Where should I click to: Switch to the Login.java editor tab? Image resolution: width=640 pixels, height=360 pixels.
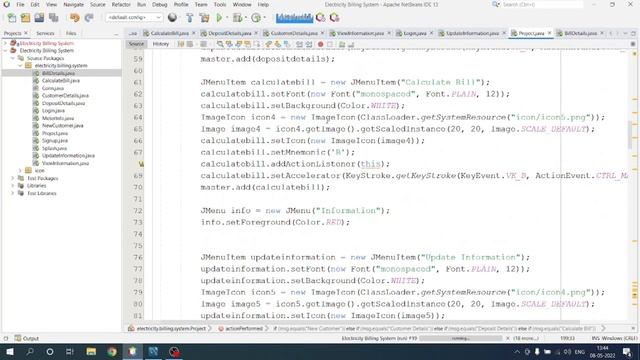(414, 33)
